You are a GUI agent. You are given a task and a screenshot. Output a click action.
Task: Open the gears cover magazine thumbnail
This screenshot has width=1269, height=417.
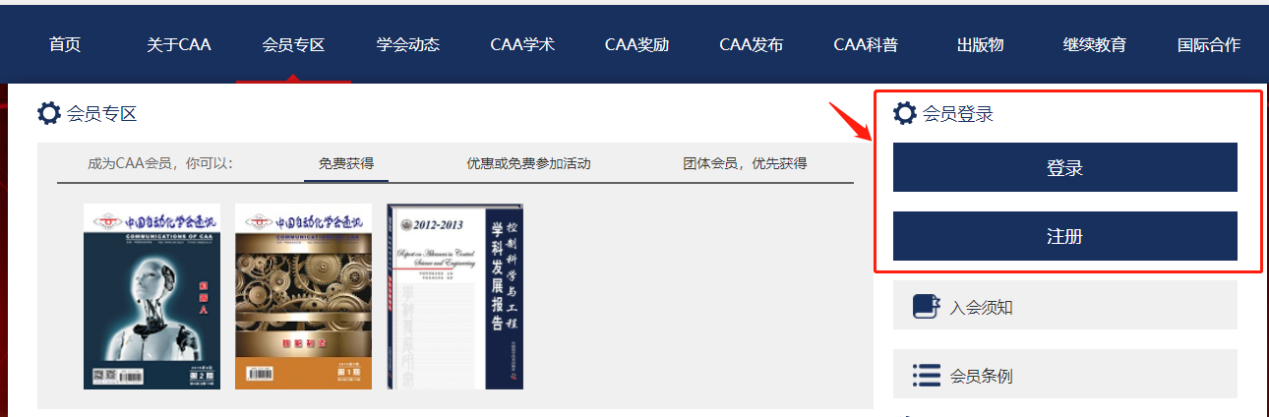pos(302,296)
